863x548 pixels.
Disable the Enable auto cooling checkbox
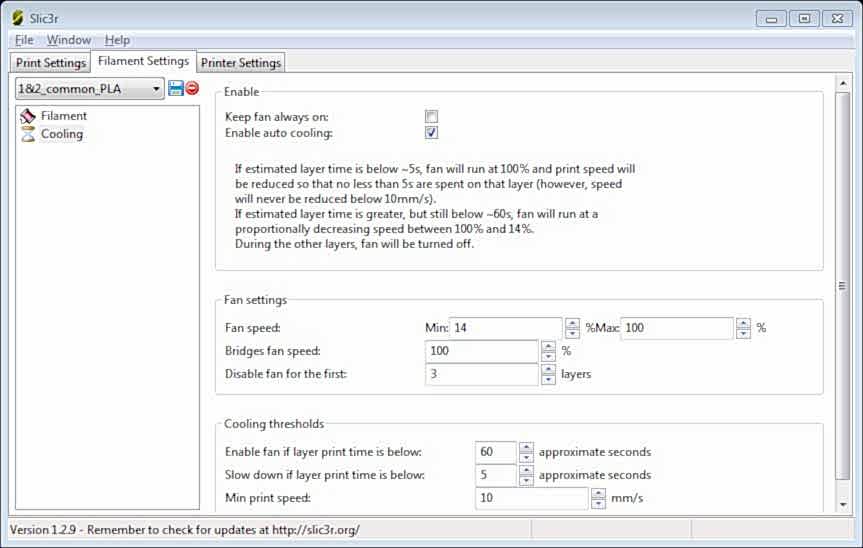point(432,133)
